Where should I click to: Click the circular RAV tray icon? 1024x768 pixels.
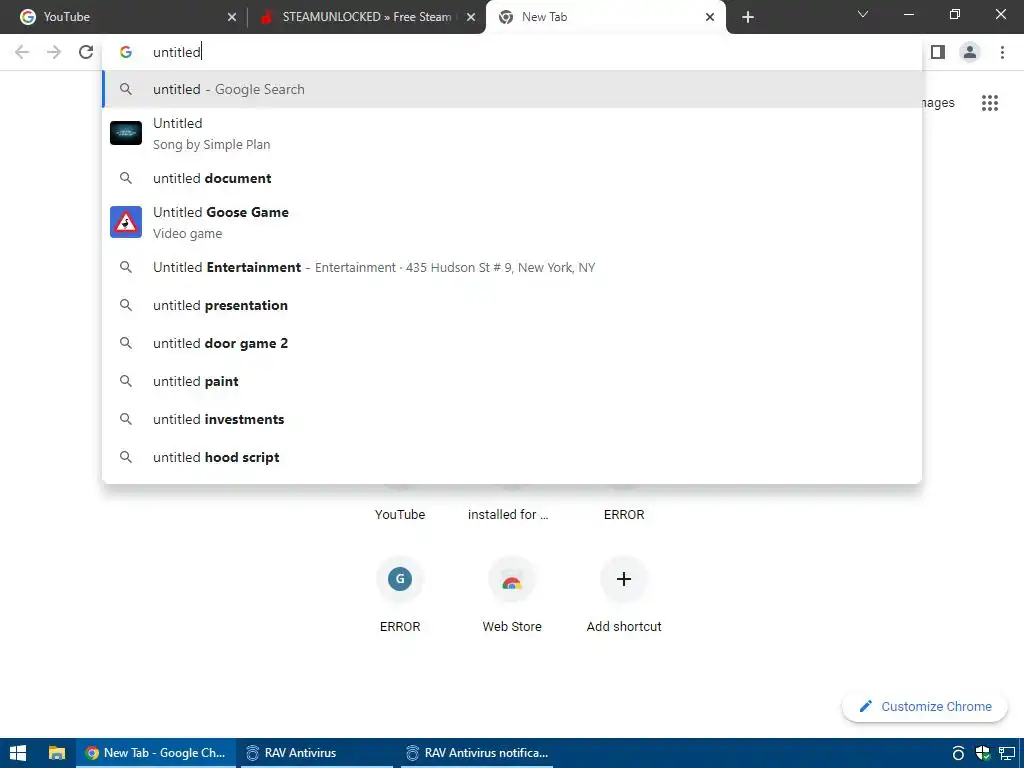tap(958, 753)
